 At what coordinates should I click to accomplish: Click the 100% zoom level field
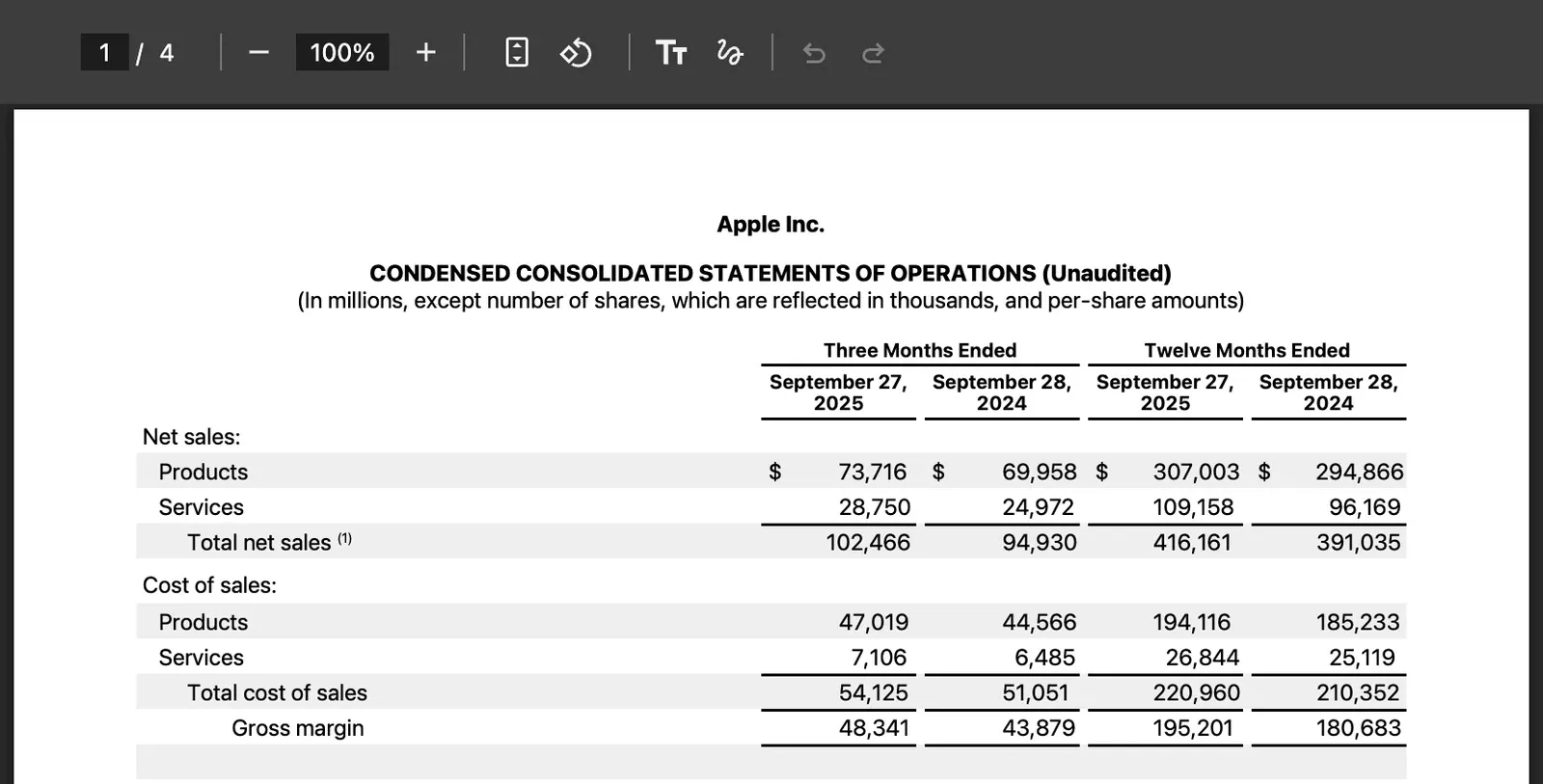tap(342, 52)
